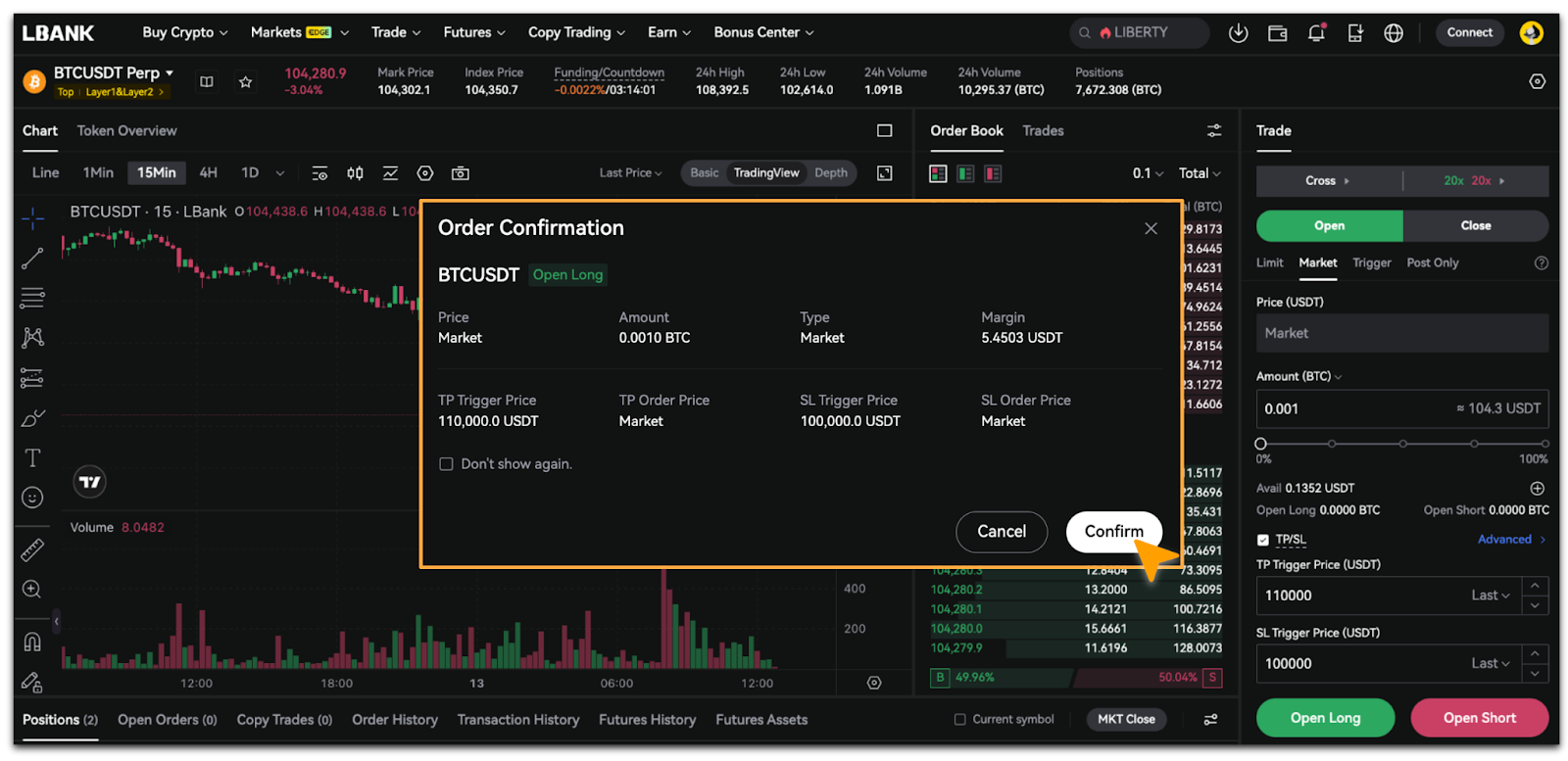Image resolution: width=1568 pixels, height=761 pixels.
Task: Toggle the TP/SL checkbox
Action: (1263, 540)
